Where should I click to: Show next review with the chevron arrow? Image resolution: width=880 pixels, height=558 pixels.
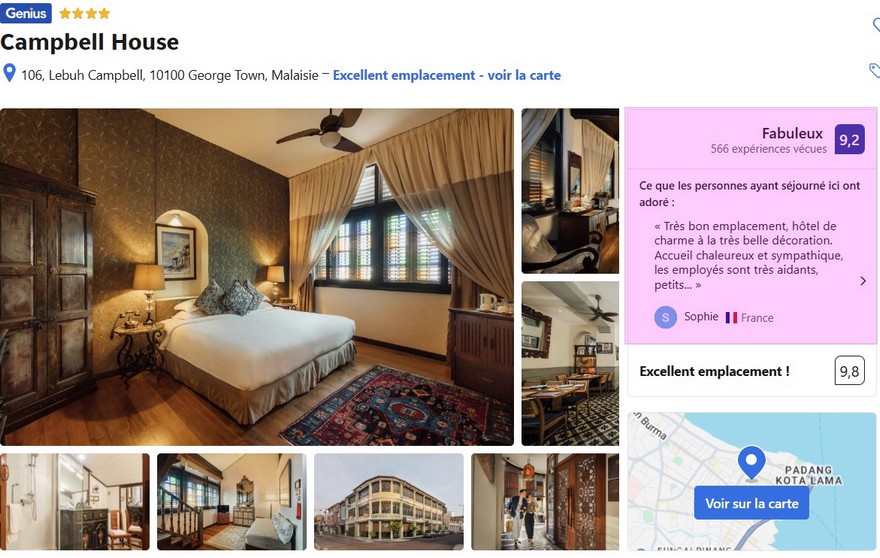[x=863, y=281]
